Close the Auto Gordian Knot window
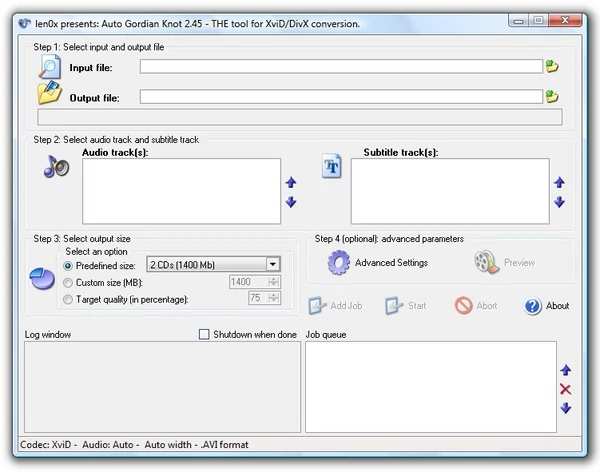The height and width of the screenshot is (472, 600). [x=565, y=20]
